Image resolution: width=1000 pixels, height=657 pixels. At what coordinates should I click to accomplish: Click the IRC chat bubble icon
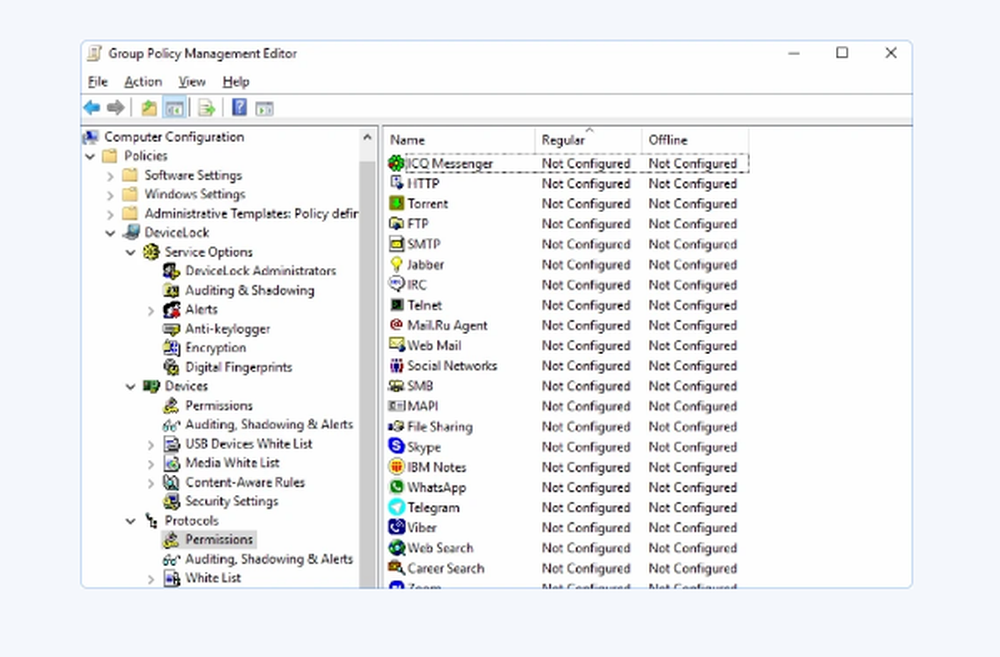[x=397, y=284]
